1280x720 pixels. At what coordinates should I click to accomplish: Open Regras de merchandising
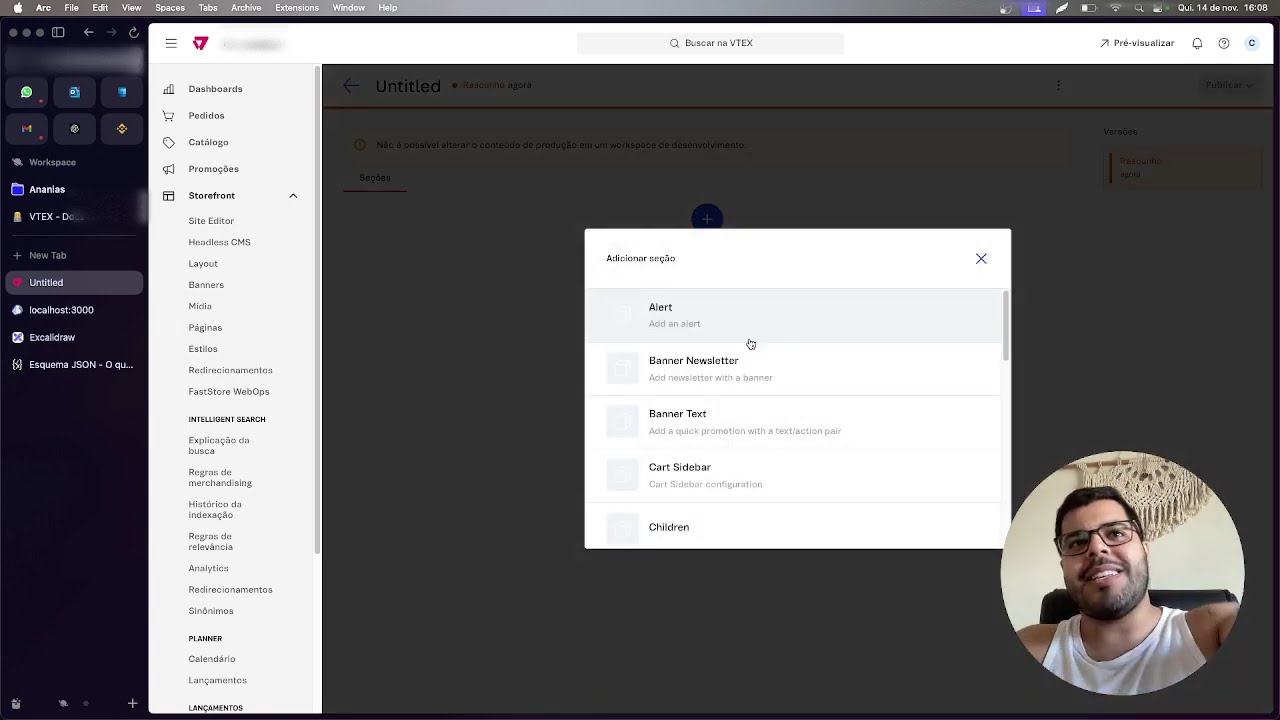pos(220,477)
